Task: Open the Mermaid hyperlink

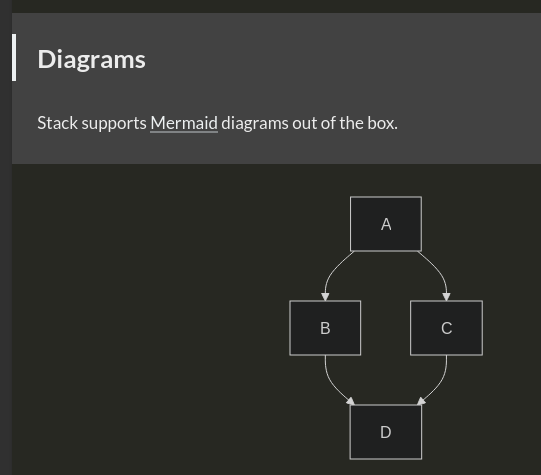Action: [184, 123]
